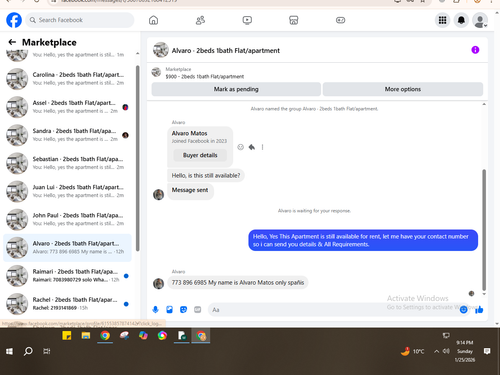
Task: Click Mark as pending button
Action: (x=236, y=89)
